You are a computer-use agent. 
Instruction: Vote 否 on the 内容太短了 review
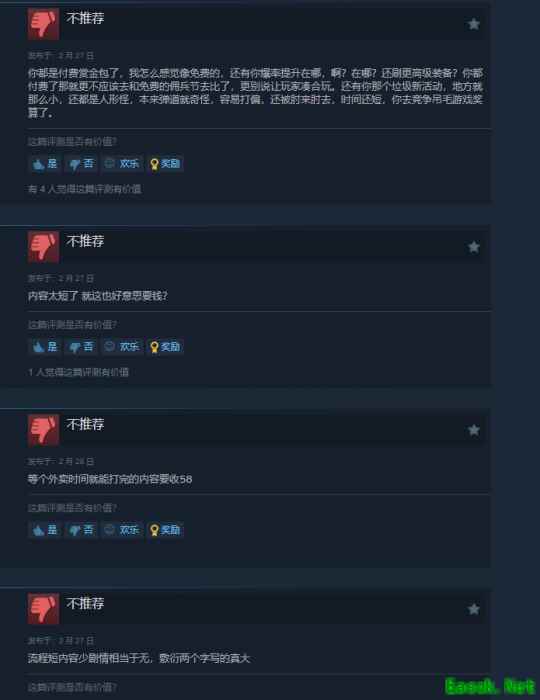81,347
